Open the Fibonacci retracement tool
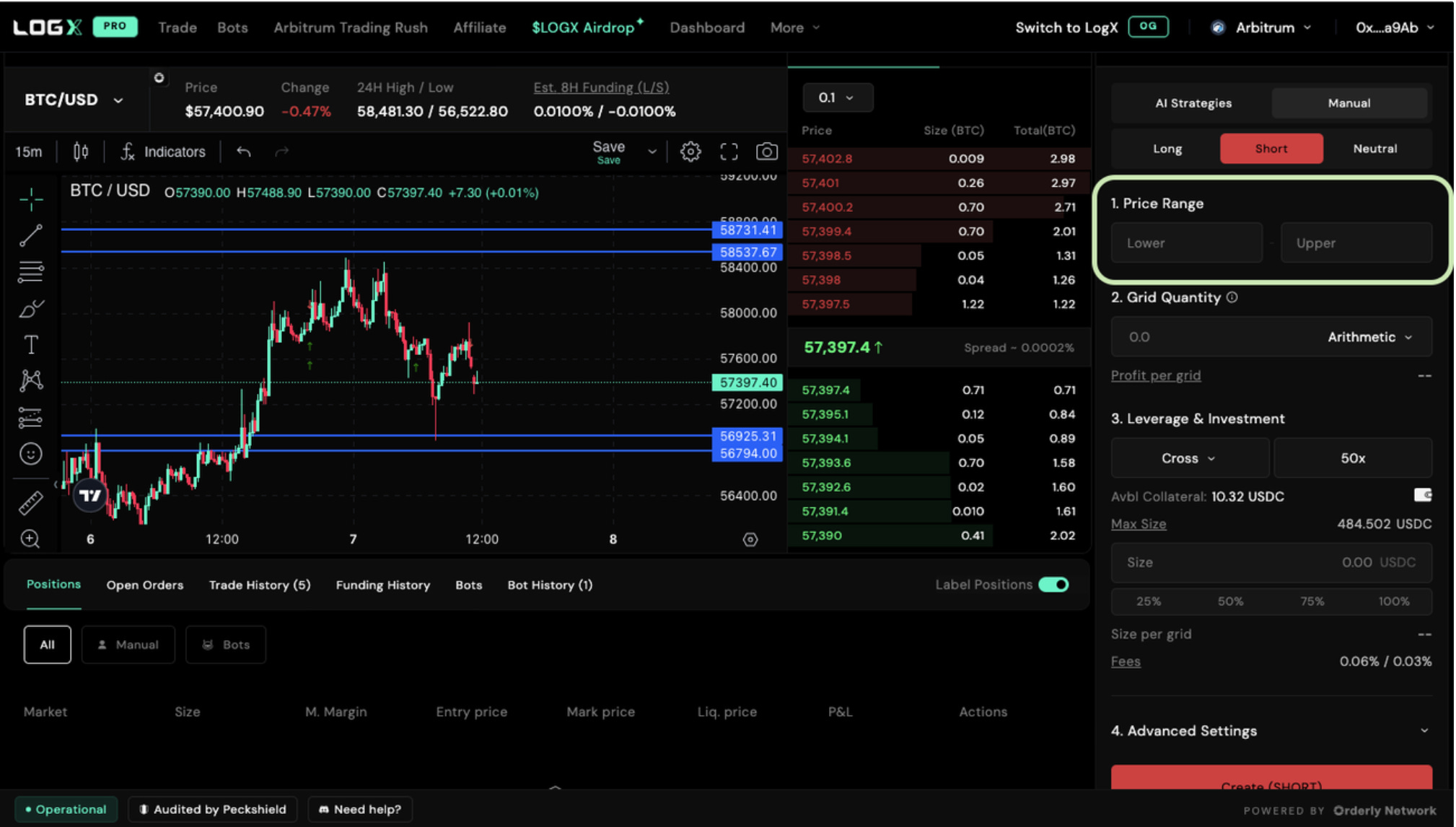Viewport: 1456px width, 827px height. coord(31,271)
